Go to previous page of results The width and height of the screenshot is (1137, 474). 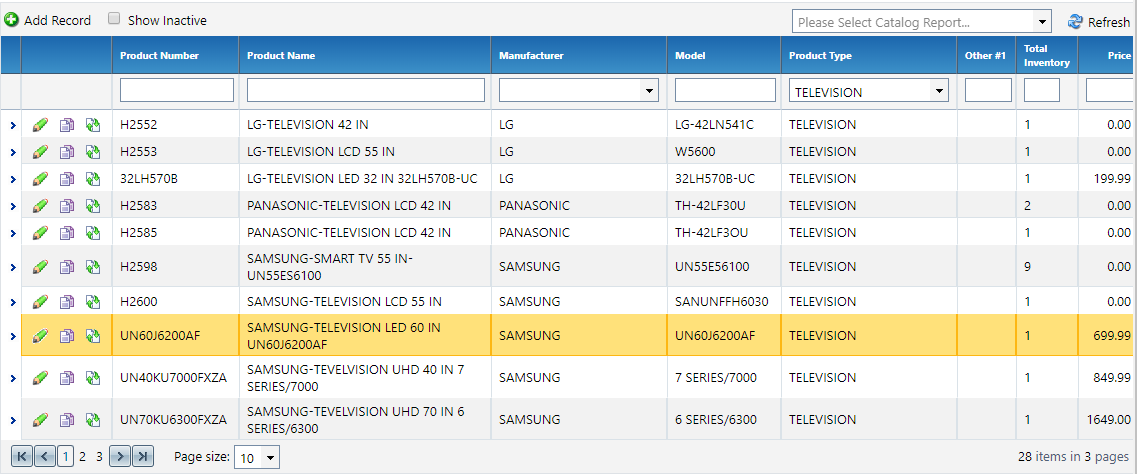[44, 457]
